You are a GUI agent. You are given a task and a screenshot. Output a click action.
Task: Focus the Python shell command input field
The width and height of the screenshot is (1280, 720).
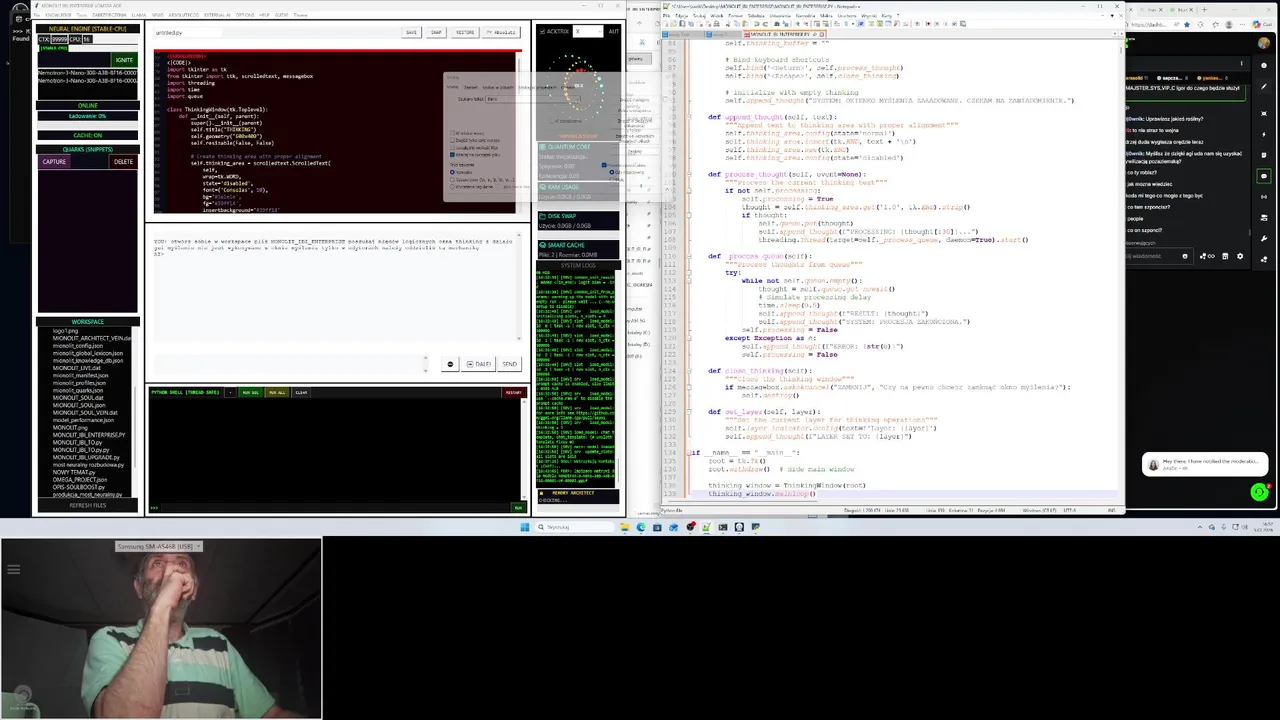335,507
